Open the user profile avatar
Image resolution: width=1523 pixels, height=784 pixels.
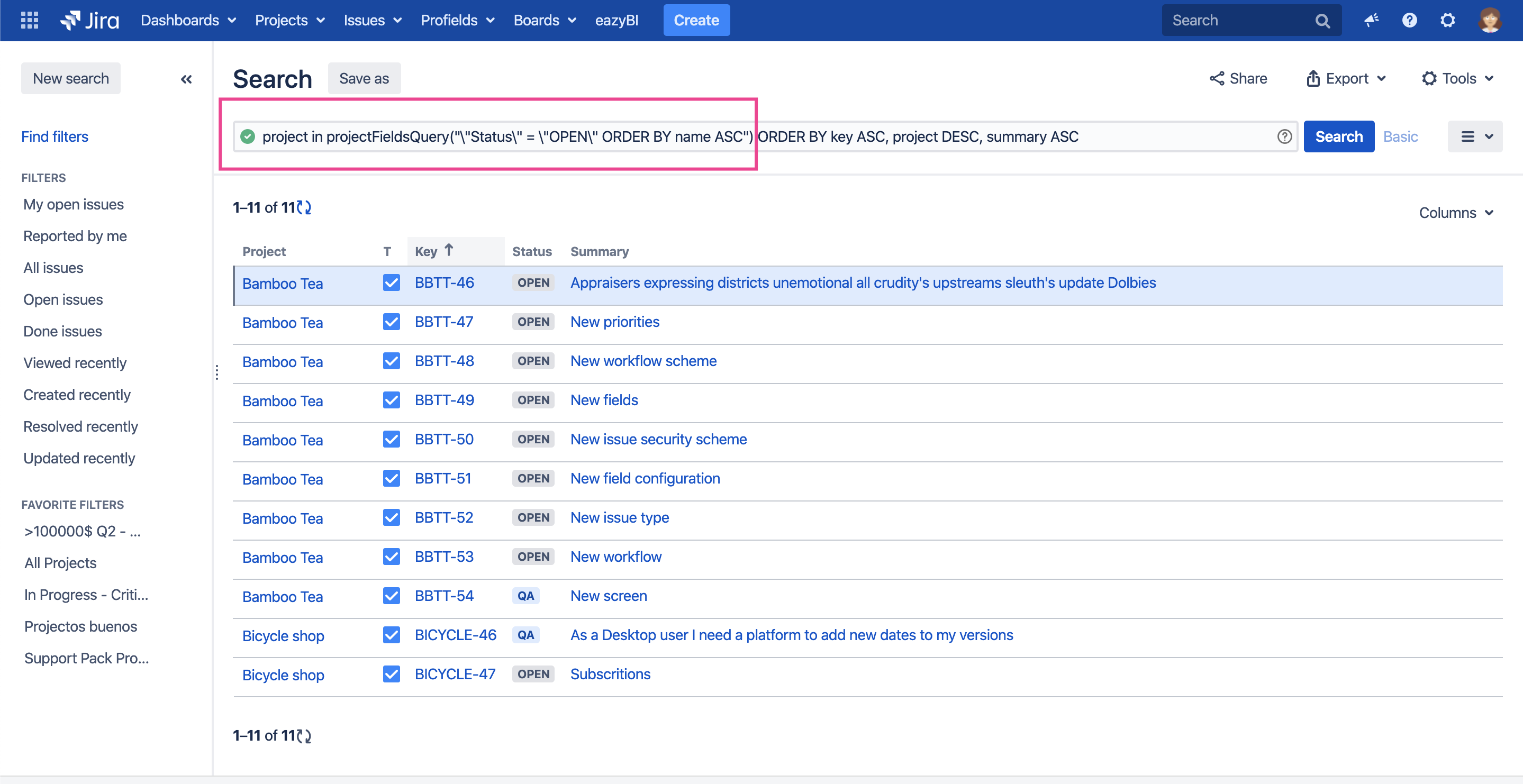(1489, 20)
